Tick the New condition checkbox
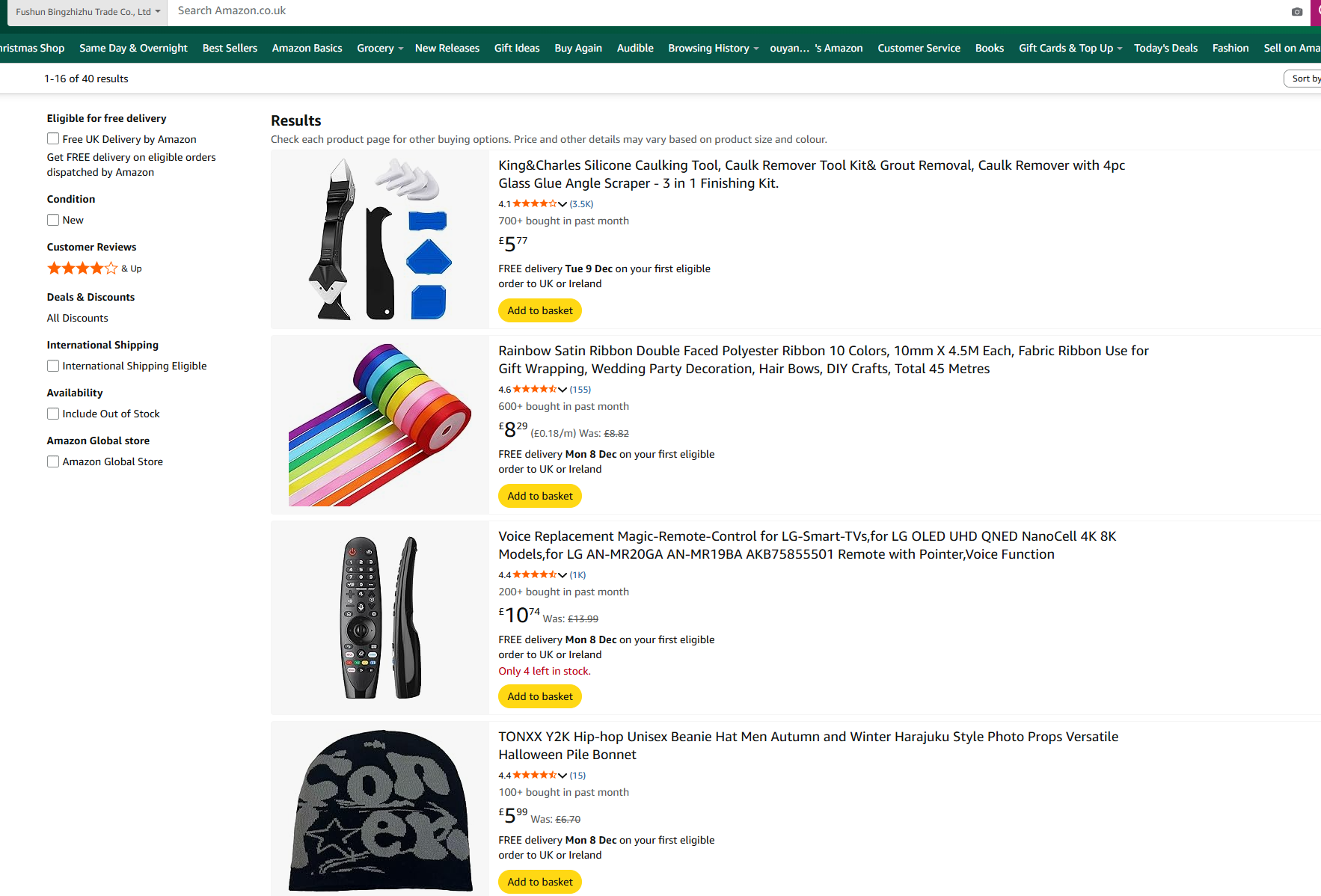1321x896 pixels. coord(53,220)
